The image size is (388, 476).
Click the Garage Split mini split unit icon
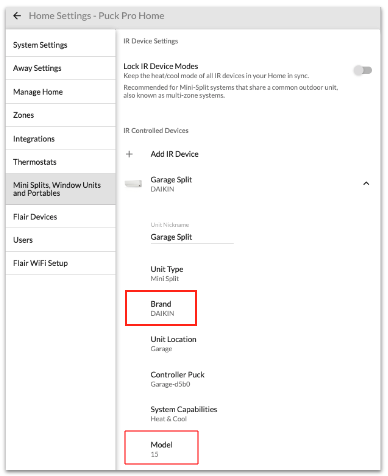click(133, 183)
